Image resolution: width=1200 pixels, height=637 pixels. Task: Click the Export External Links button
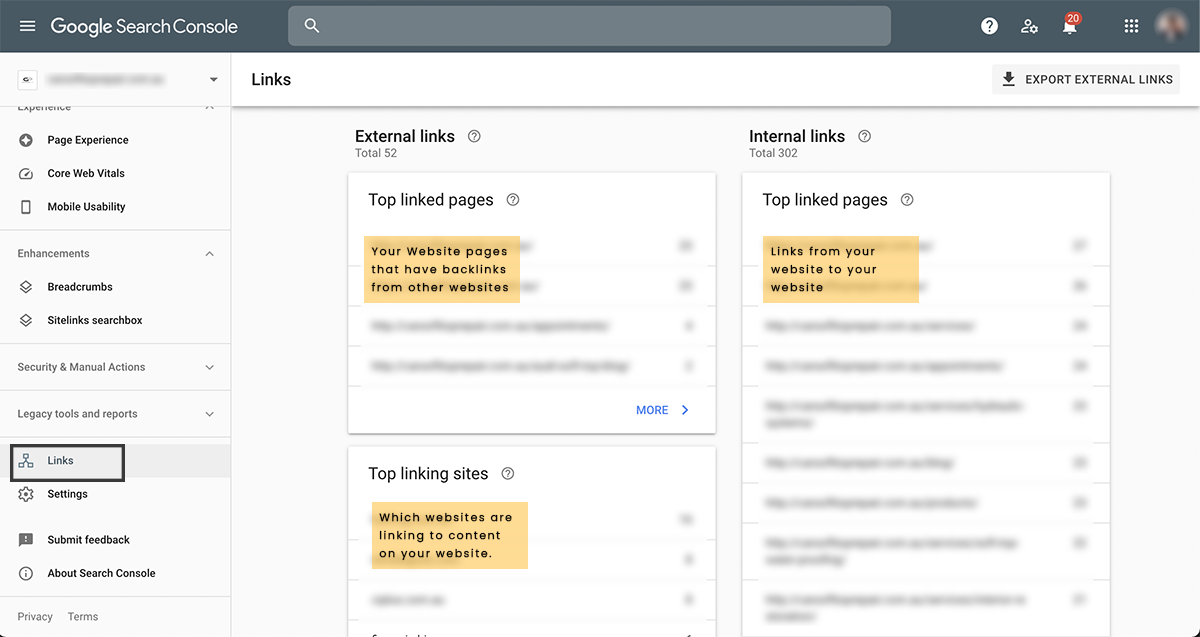(1086, 80)
